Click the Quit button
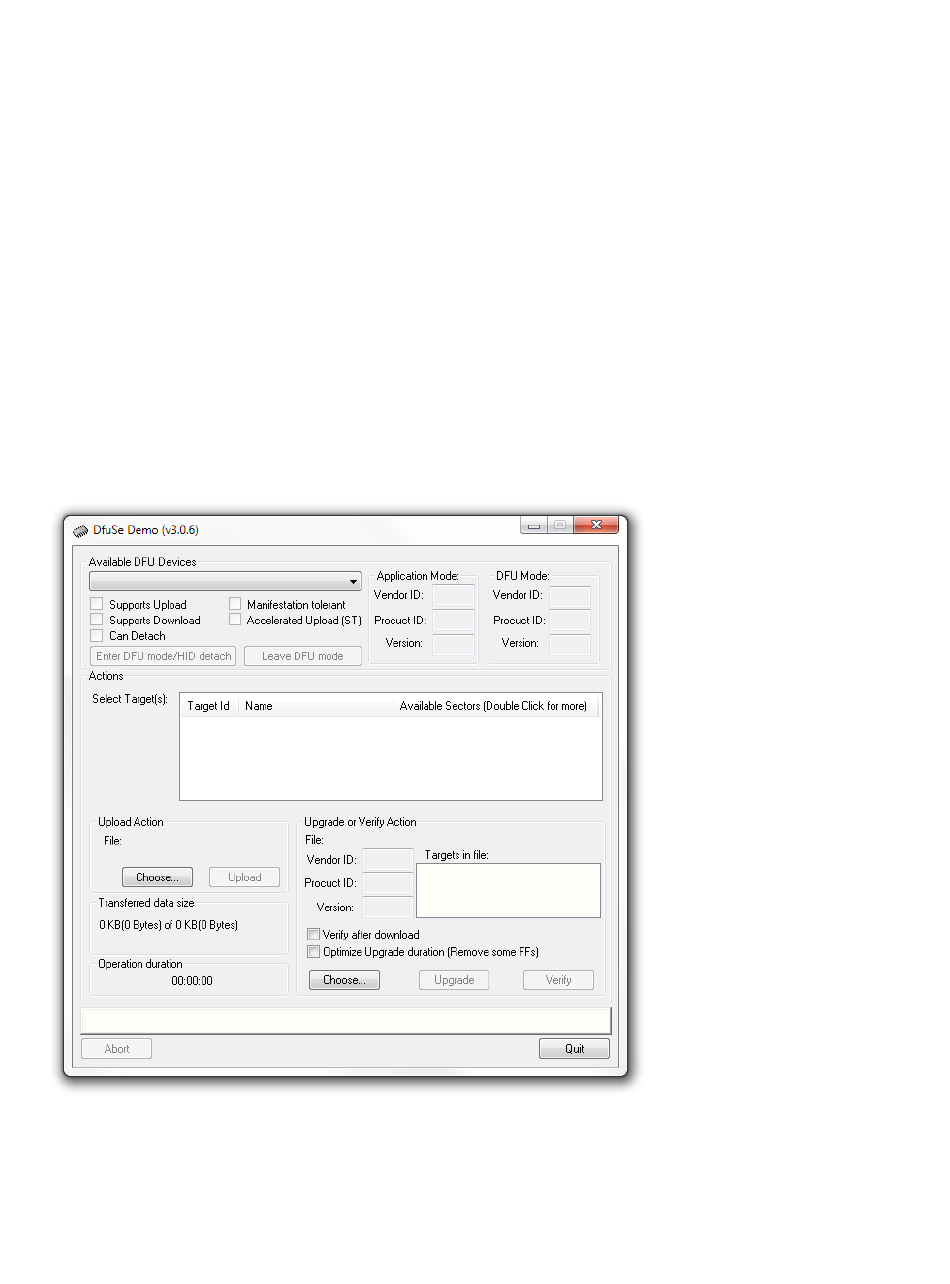950x1284 pixels. 574,1049
